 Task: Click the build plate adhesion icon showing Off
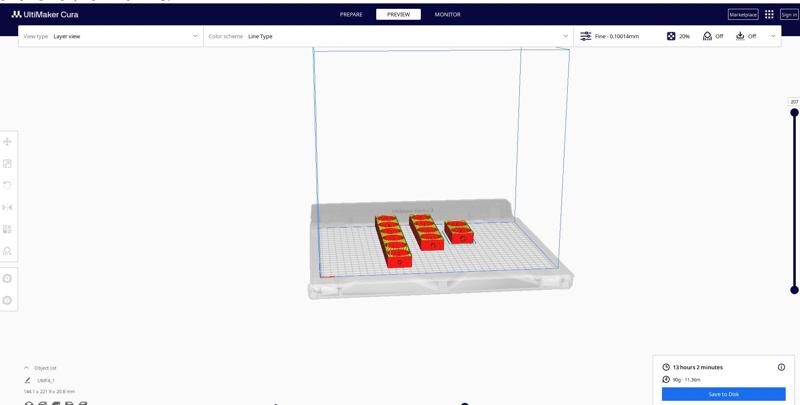coord(740,36)
